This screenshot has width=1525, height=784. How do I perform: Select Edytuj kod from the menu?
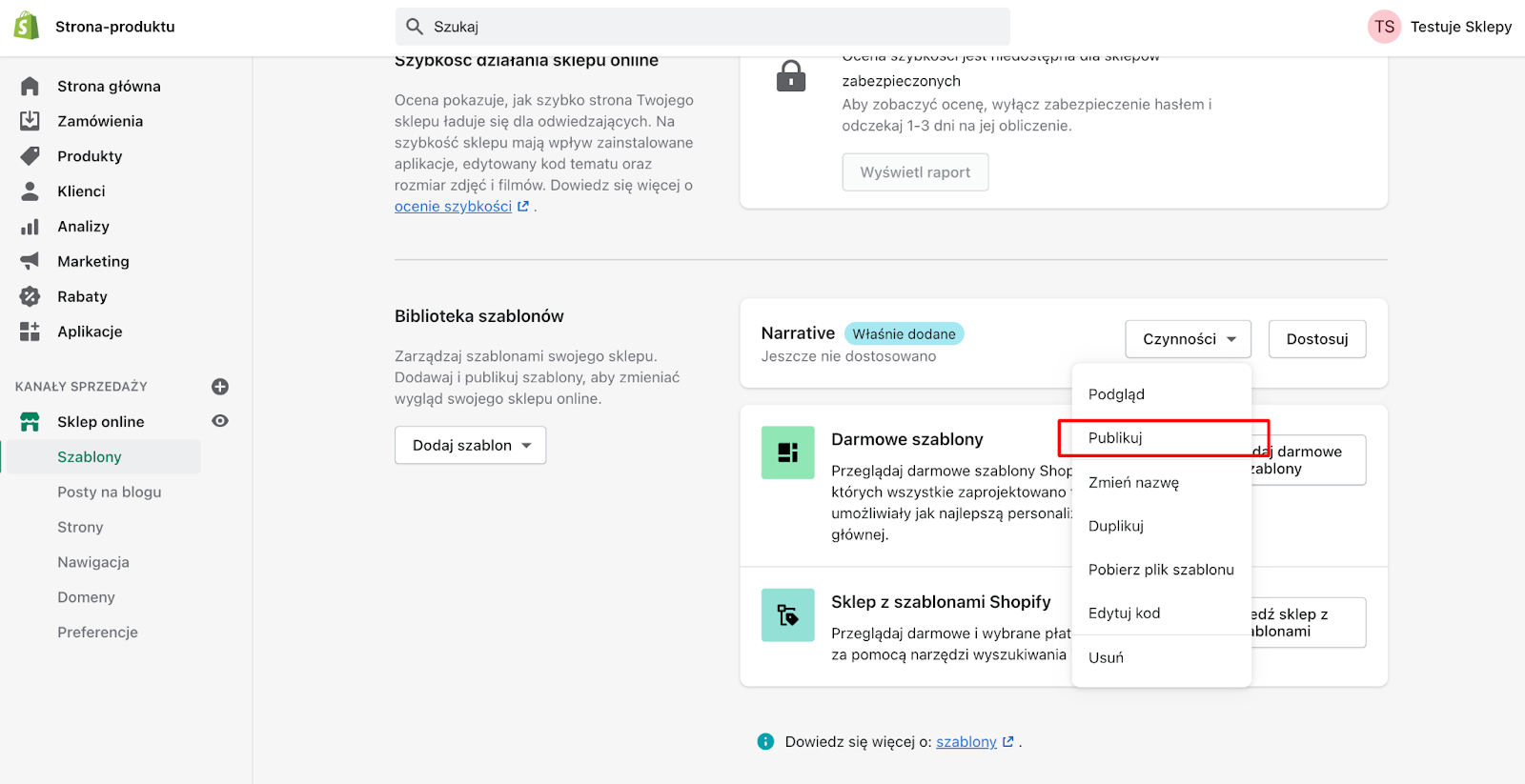1124,613
